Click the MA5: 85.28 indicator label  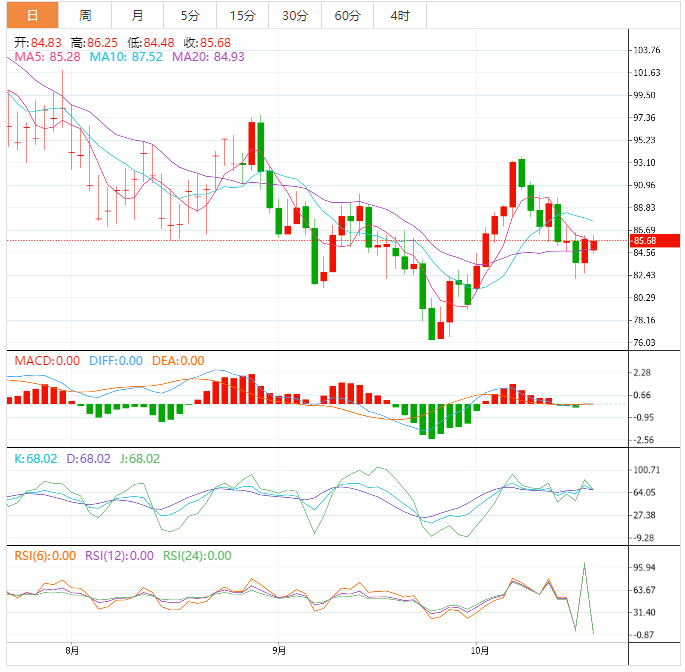47,57
